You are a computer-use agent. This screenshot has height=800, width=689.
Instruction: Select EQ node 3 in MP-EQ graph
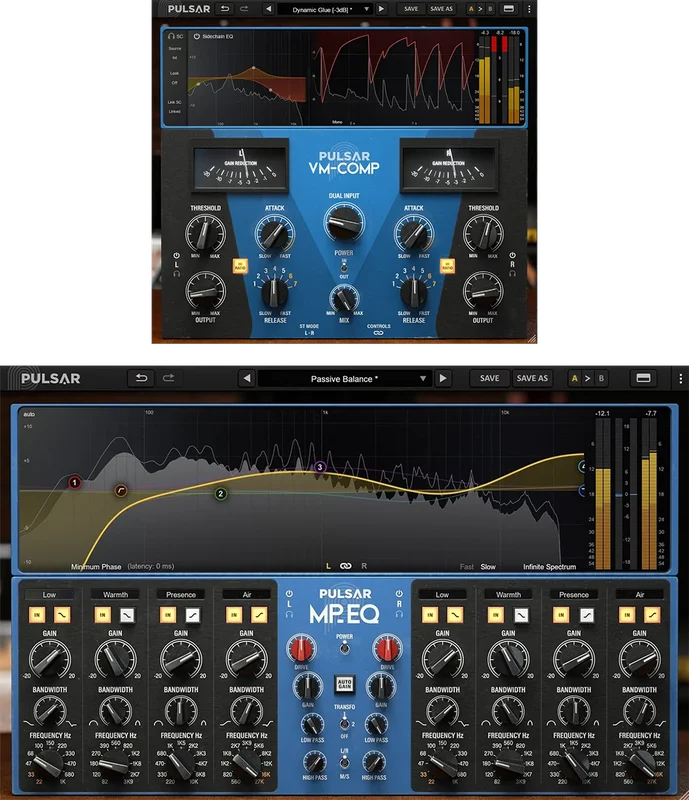tap(320, 467)
